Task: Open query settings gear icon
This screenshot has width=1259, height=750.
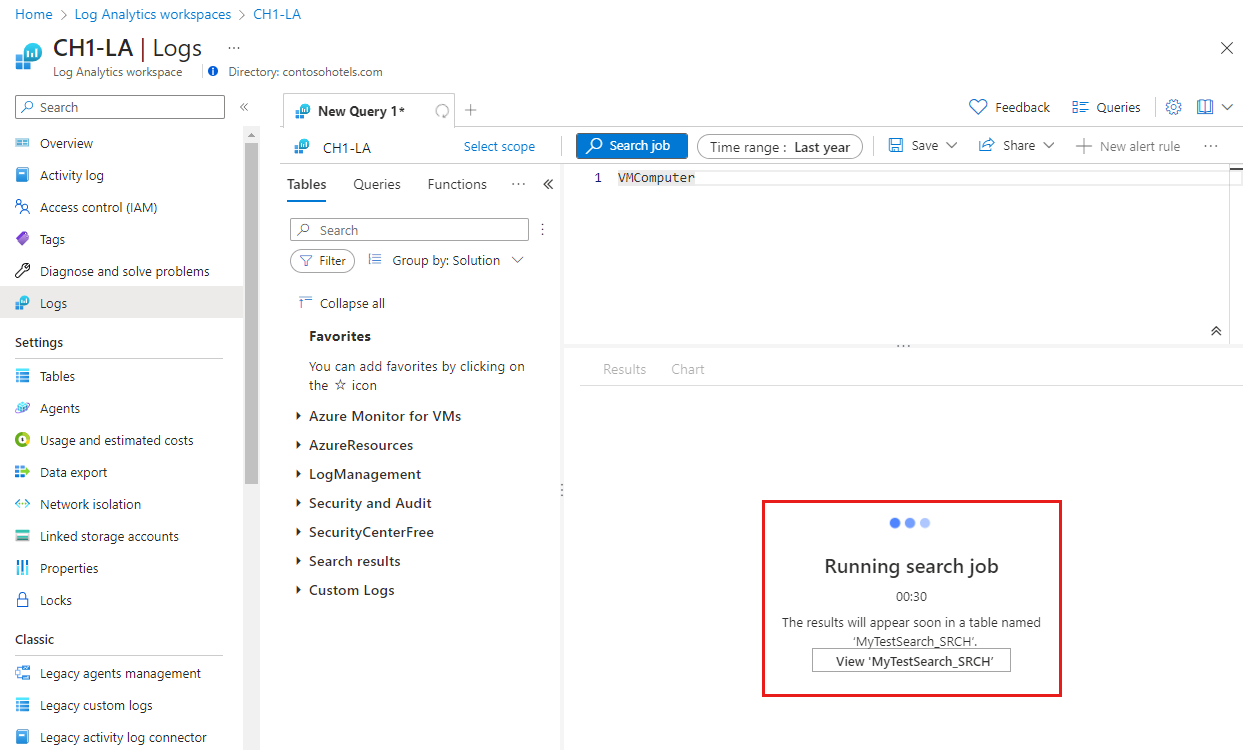Action: 1174,107
